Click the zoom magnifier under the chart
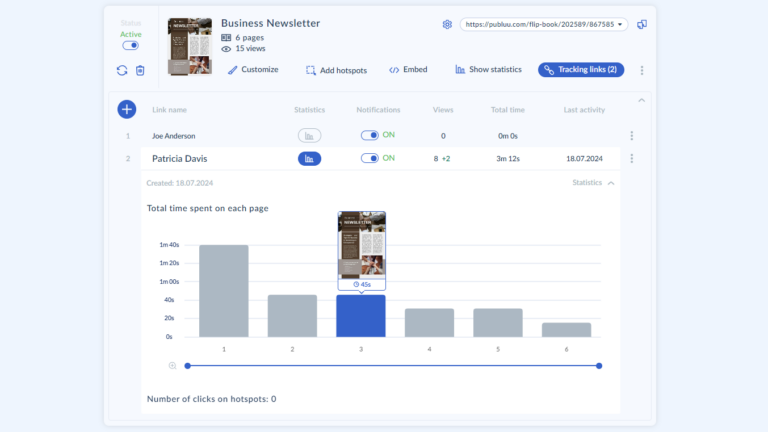Image resolution: width=768 pixels, height=432 pixels. (172, 366)
